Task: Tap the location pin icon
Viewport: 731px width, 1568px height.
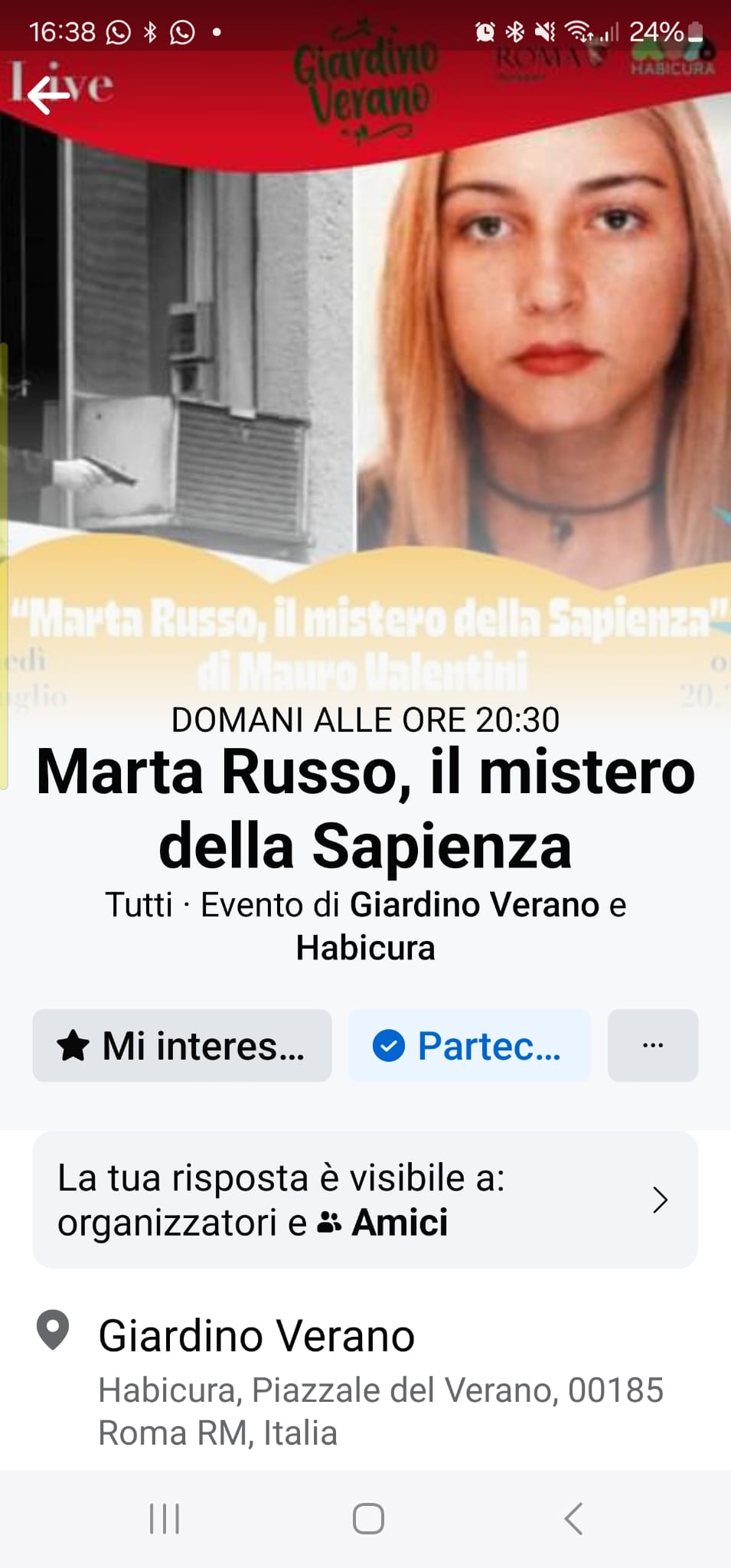Action: tap(53, 1330)
